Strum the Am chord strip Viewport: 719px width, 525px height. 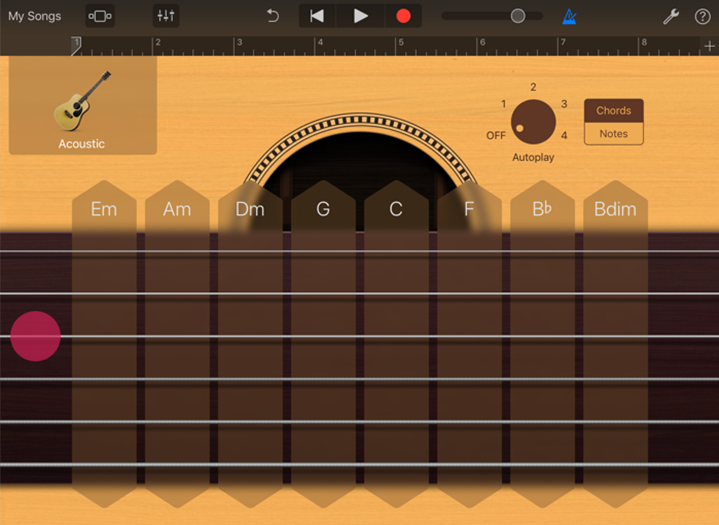pyautogui.click(x=177, y=344)
